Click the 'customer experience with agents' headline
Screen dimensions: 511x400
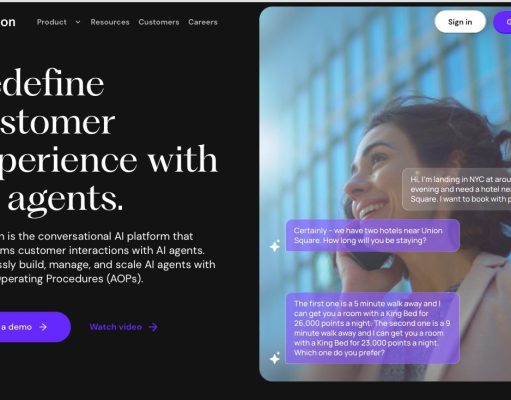point(108,140)
